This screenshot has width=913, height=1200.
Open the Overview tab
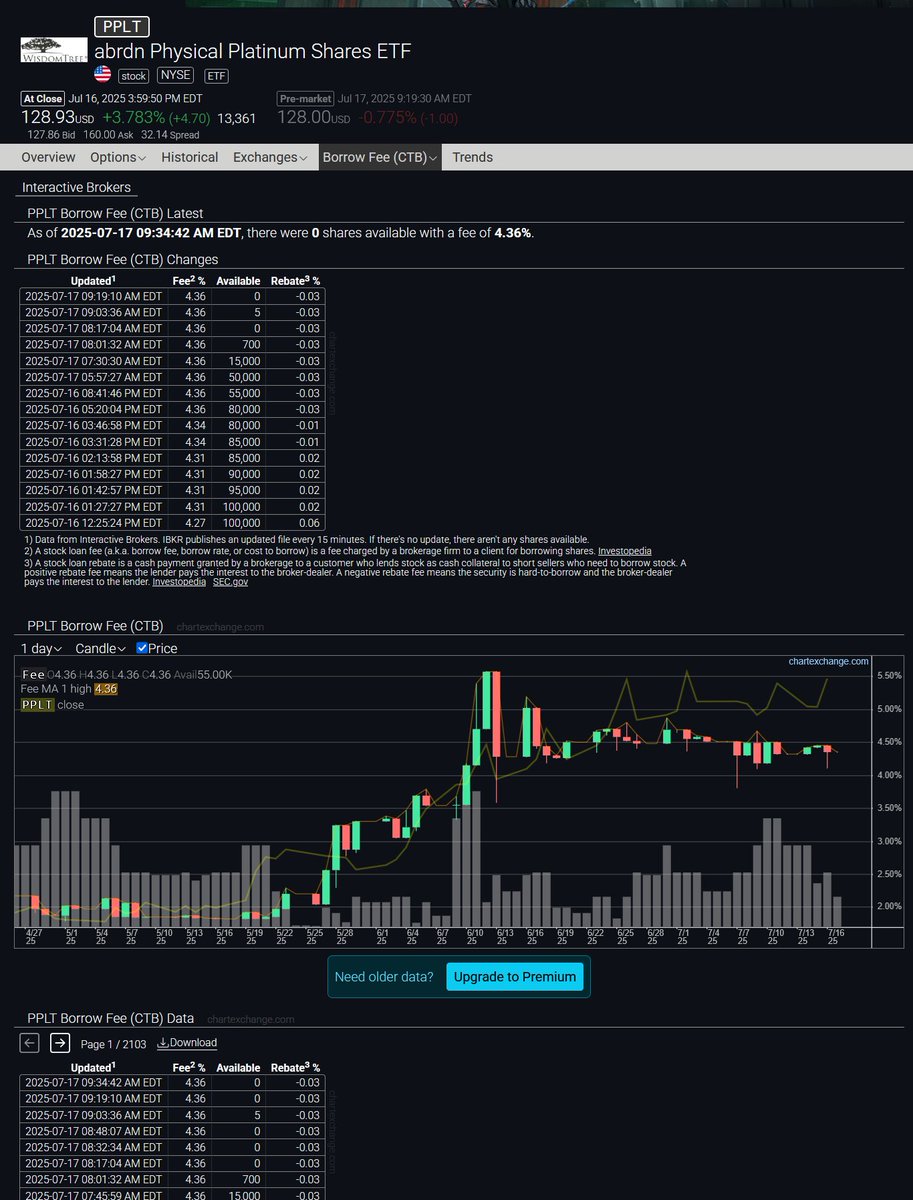tap(48, 157)
